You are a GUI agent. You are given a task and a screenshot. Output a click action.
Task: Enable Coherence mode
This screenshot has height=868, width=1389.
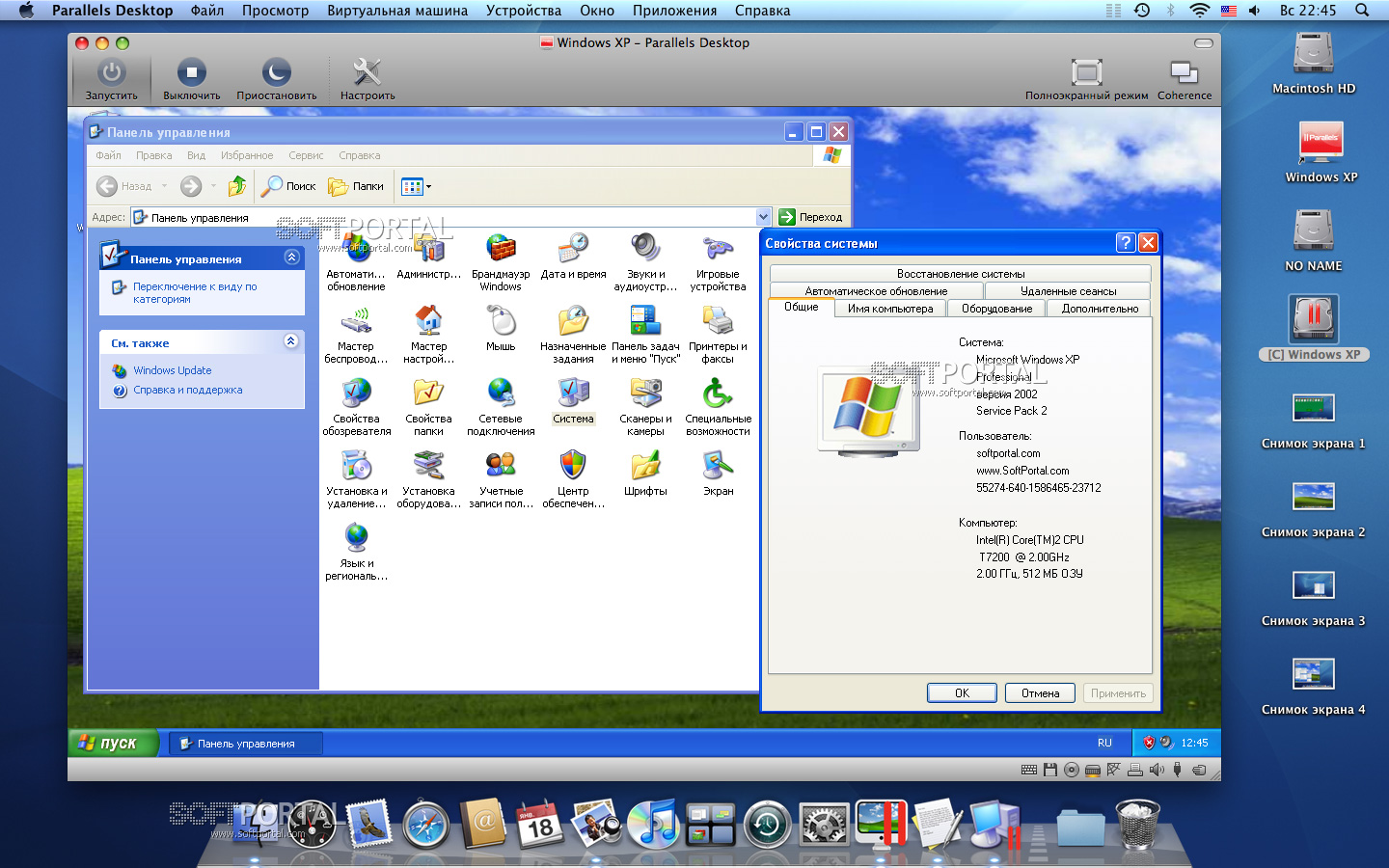coord(1185,79)
